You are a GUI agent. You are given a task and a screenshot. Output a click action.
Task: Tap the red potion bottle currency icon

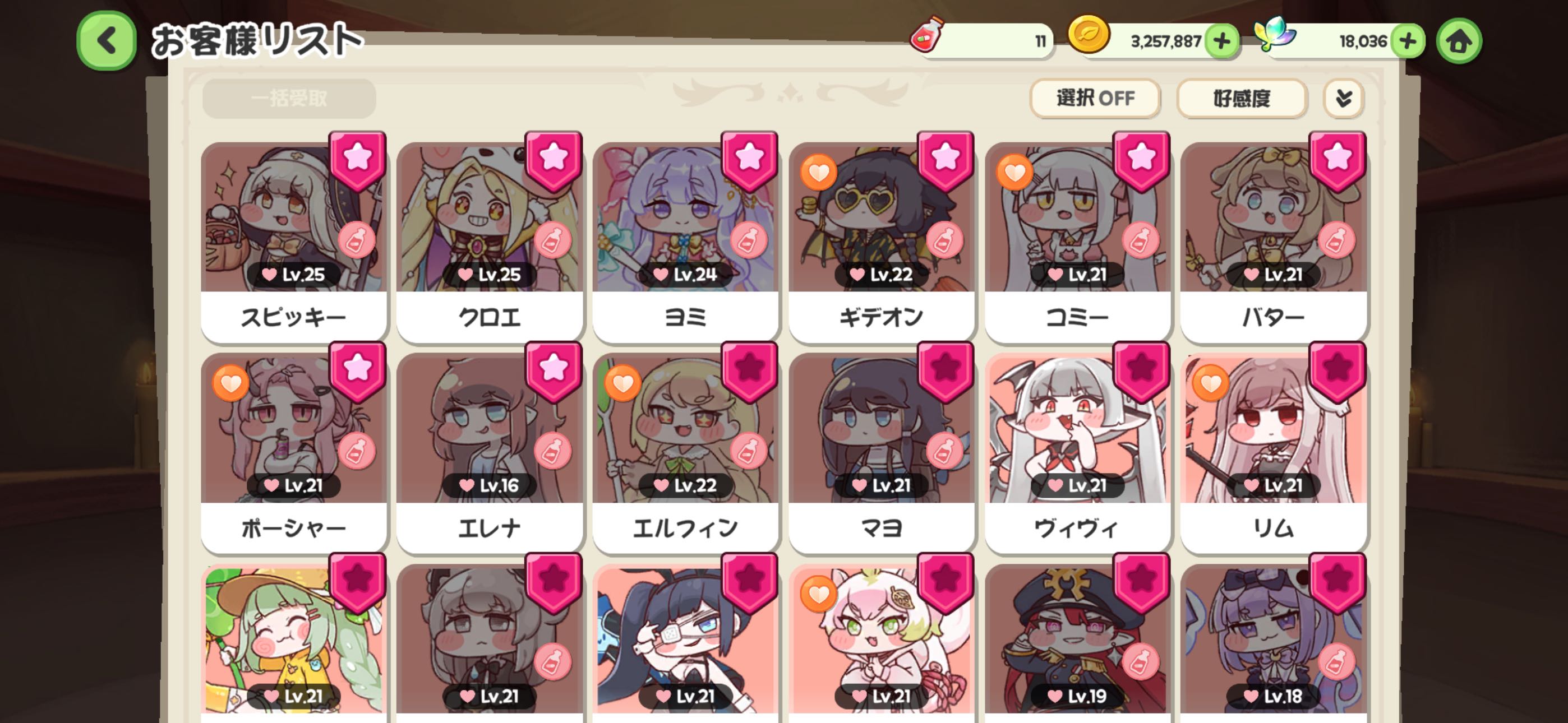(926, 35)
